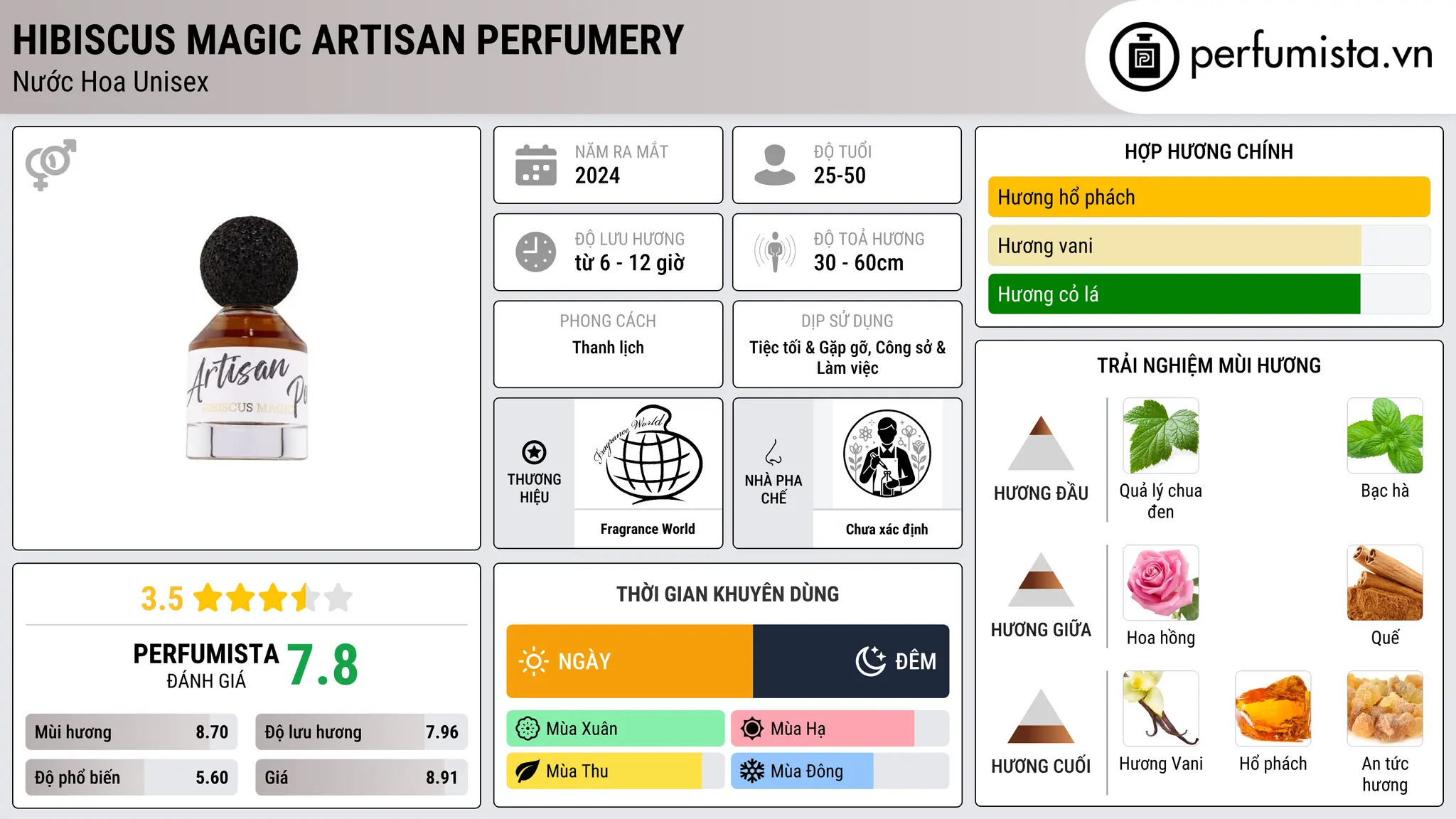1456x819 pixels.
Task: Click the Mùa Đông season bar
Action: pos(840,771)
